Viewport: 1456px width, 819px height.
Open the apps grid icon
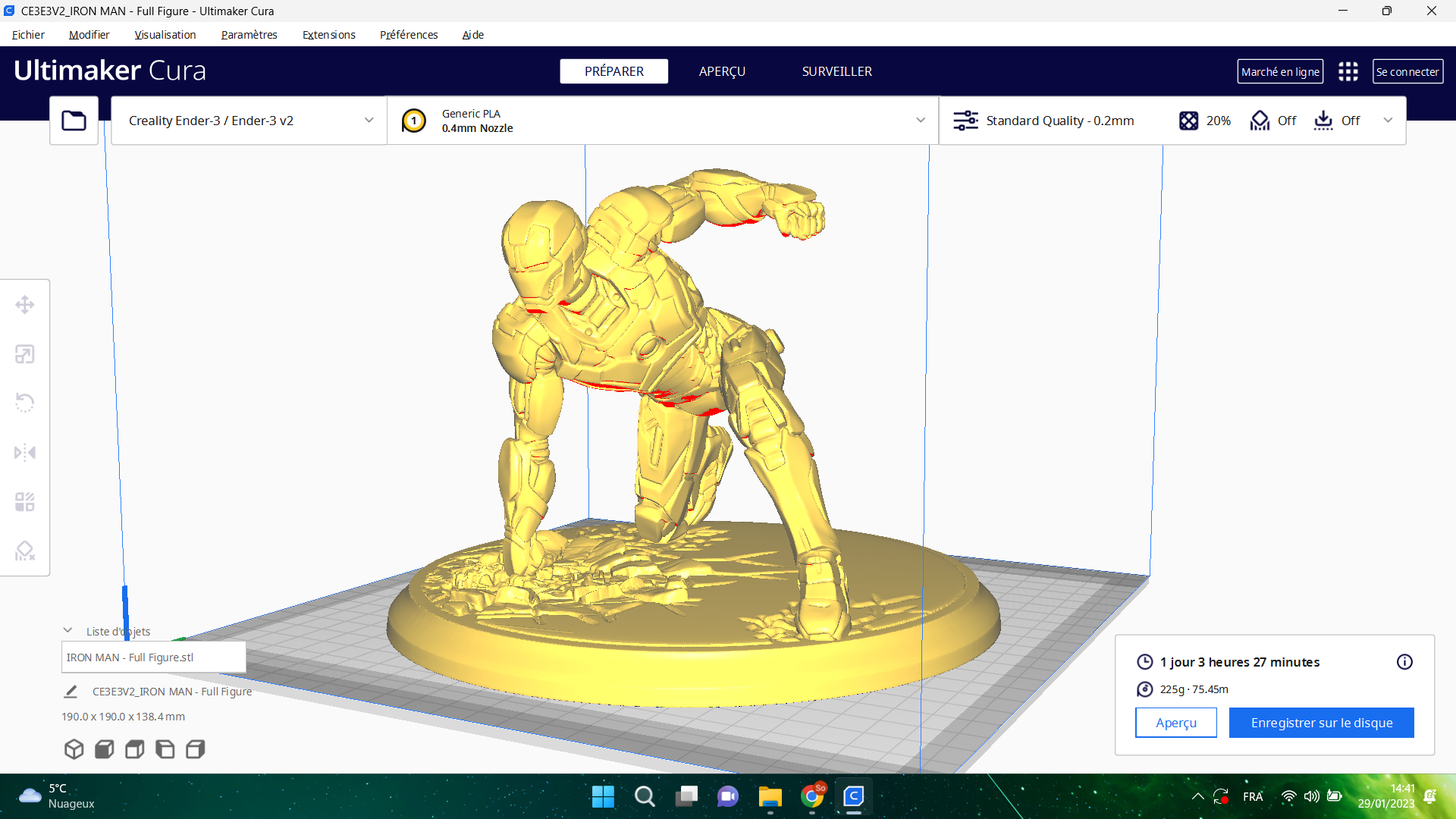(1348, 71)
